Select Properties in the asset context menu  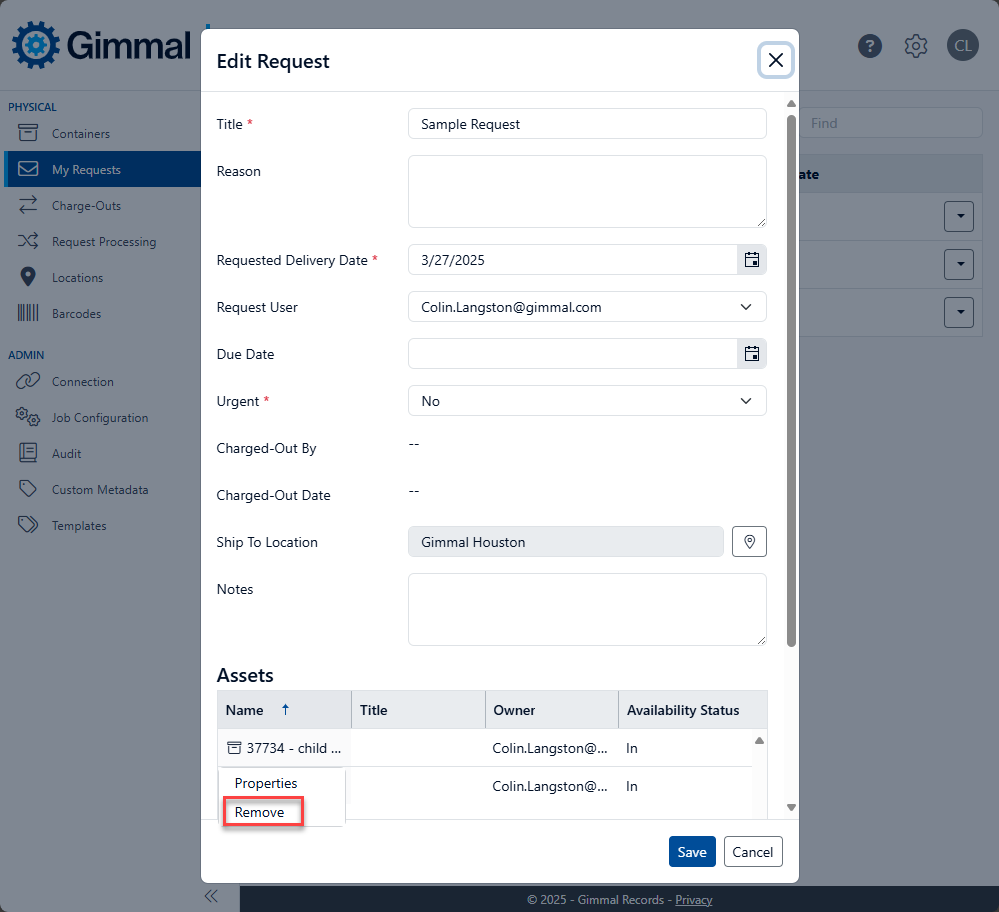pos(266,783)
